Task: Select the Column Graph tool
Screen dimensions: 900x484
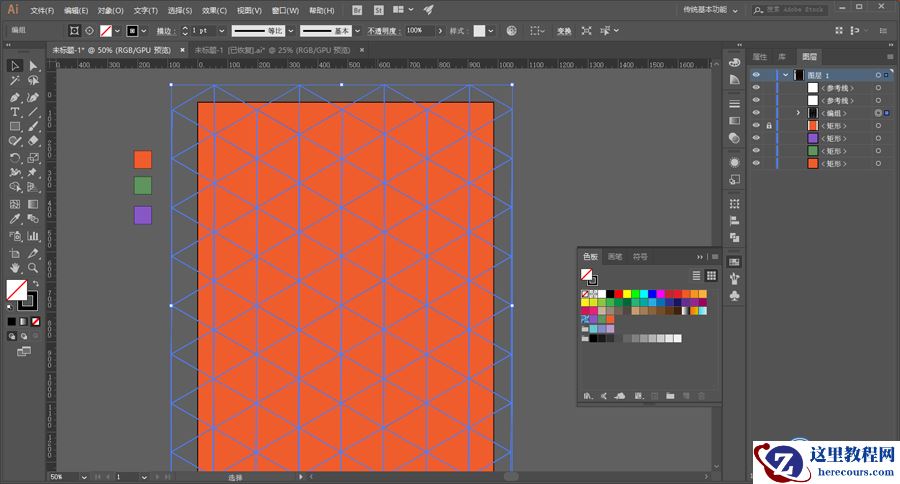Action: (33, 236)
